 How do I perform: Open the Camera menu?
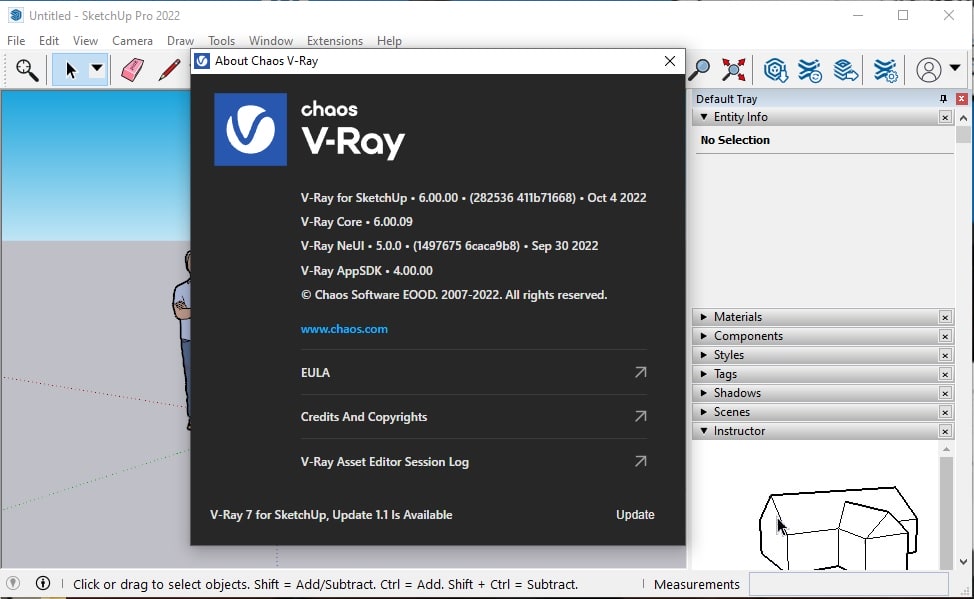tap(132, 40)
